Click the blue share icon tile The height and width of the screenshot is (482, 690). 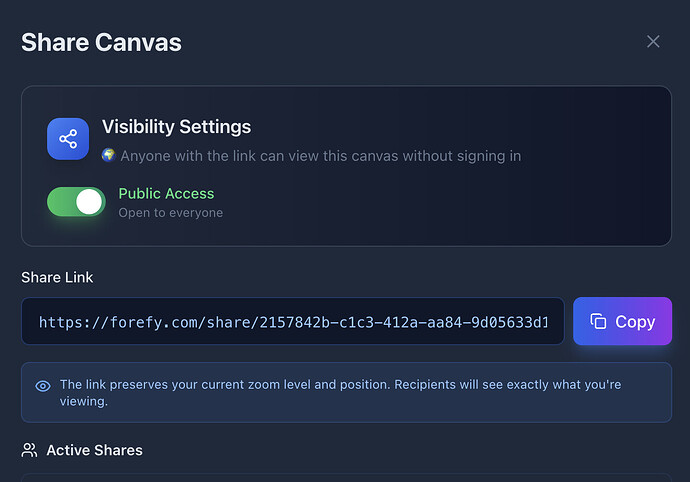tap(68, 139)
